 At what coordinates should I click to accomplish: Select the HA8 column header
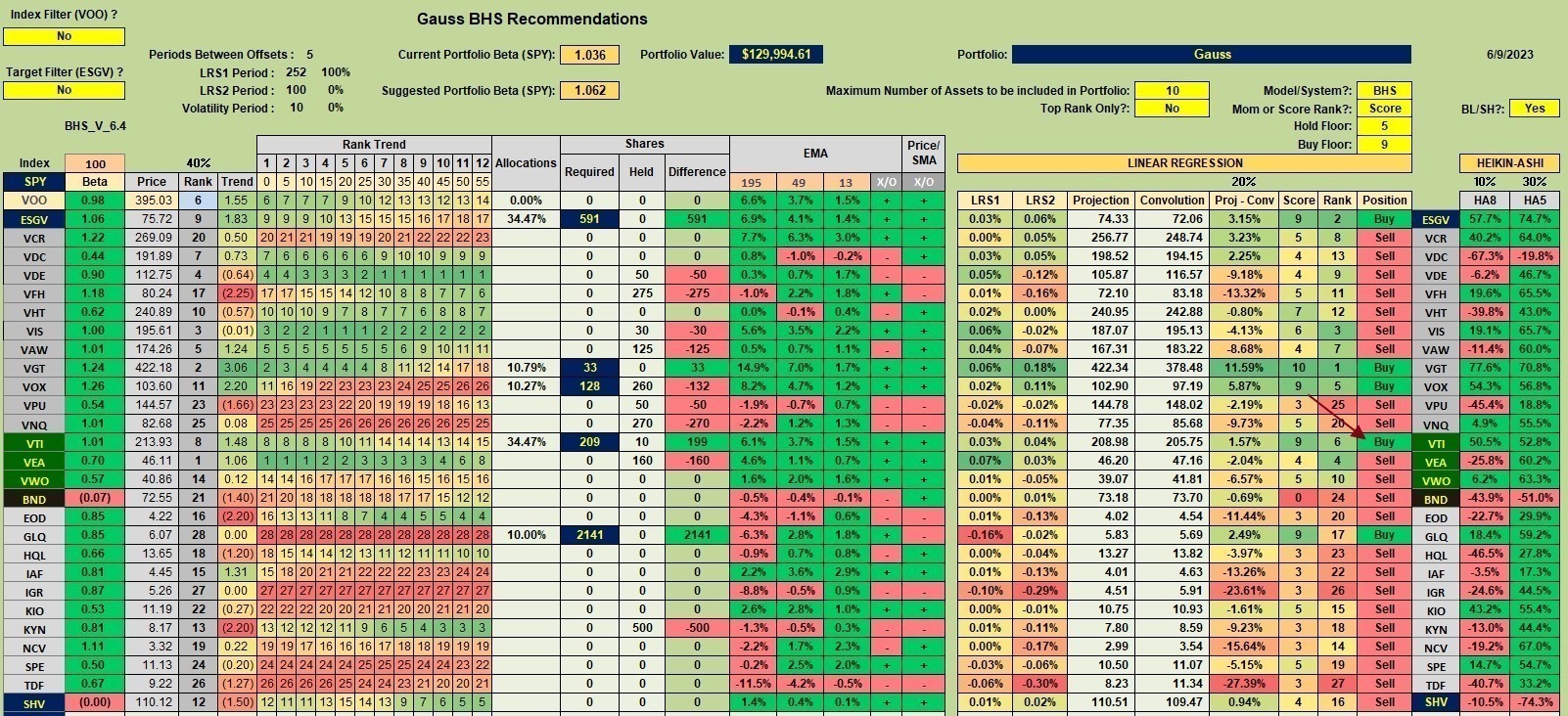coord(1485,201)
